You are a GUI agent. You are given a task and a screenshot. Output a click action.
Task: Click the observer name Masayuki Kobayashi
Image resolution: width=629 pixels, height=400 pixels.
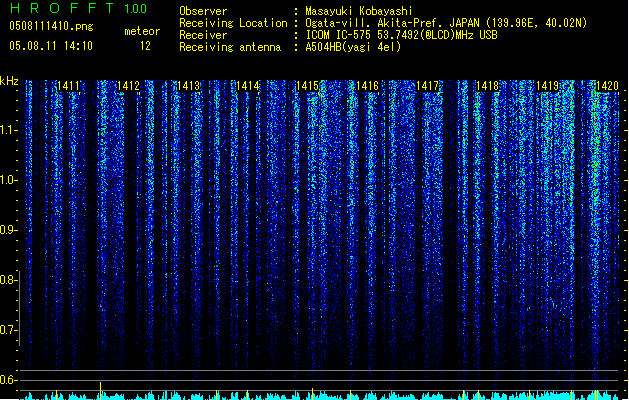click(x=359, y=11)
